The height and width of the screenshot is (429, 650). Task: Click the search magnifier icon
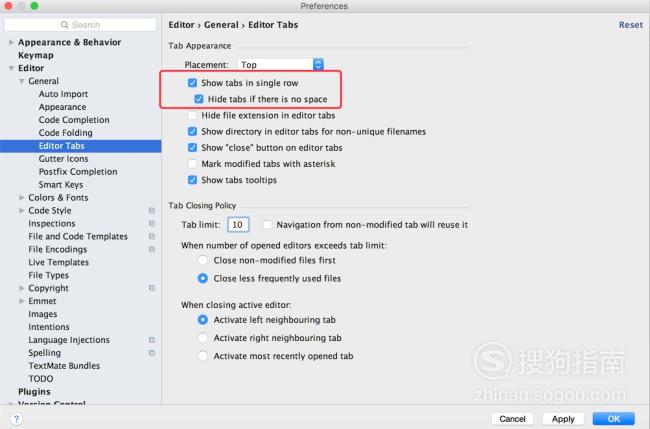(x=64, y=25)
